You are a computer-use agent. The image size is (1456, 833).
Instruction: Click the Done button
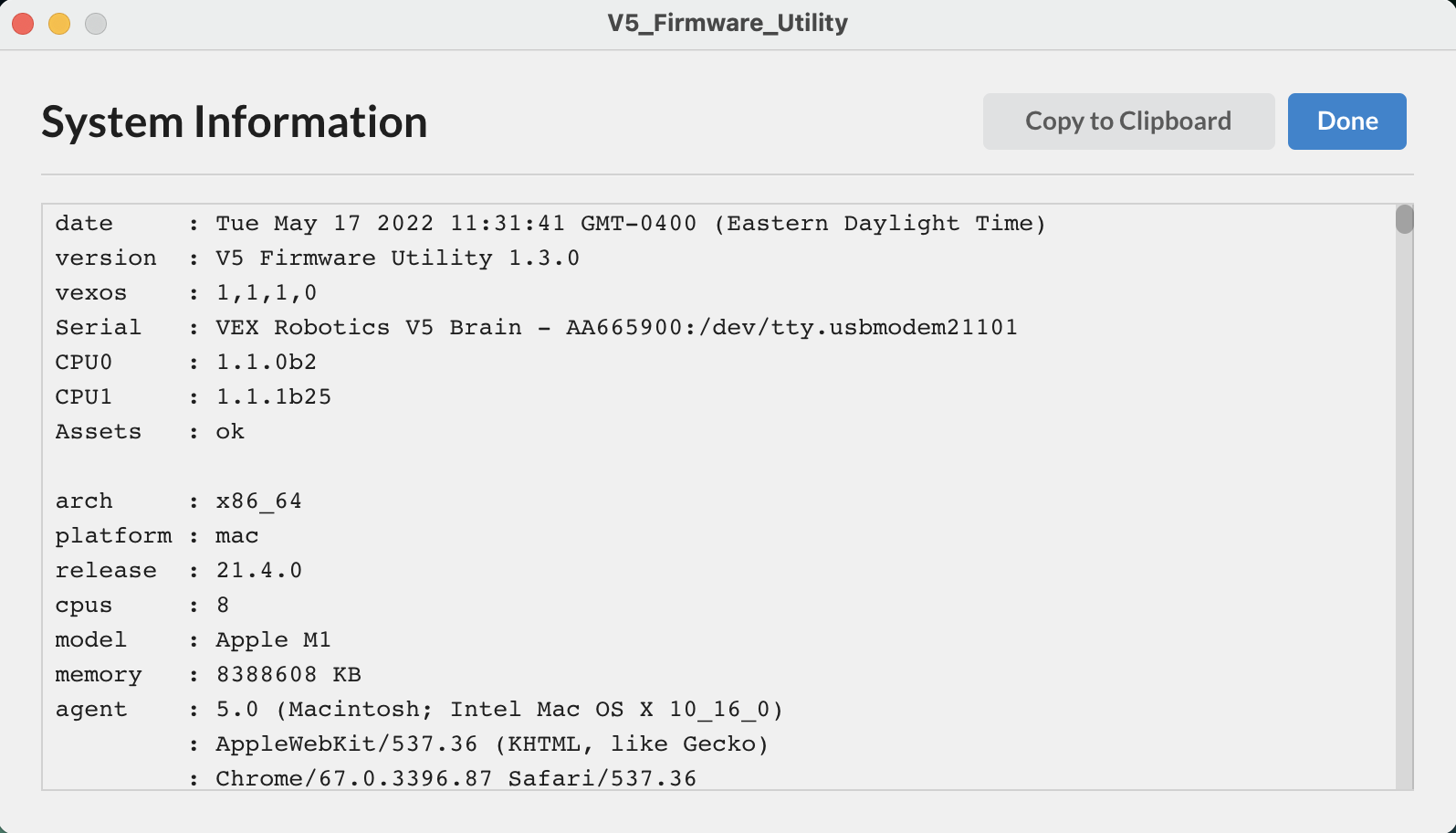[1346, 121]
